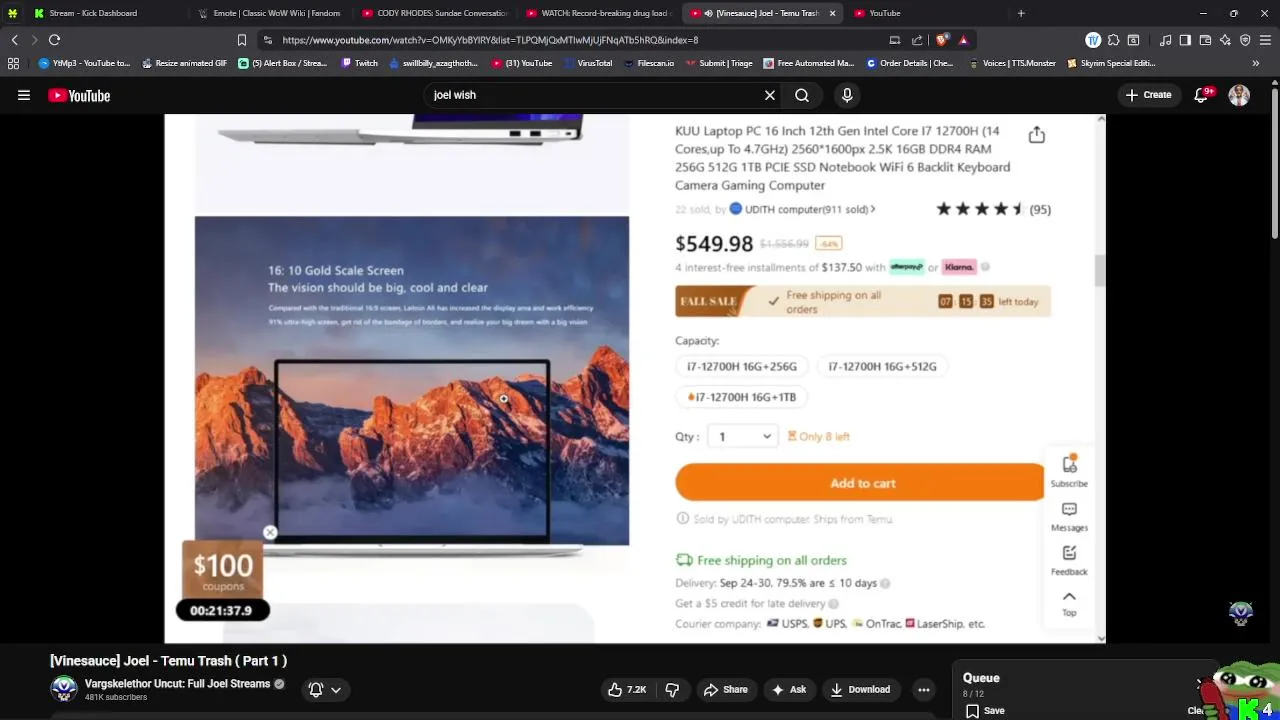Download the video
The height and width of the screenshot is (720, 1280).
(x=860, y=689)
